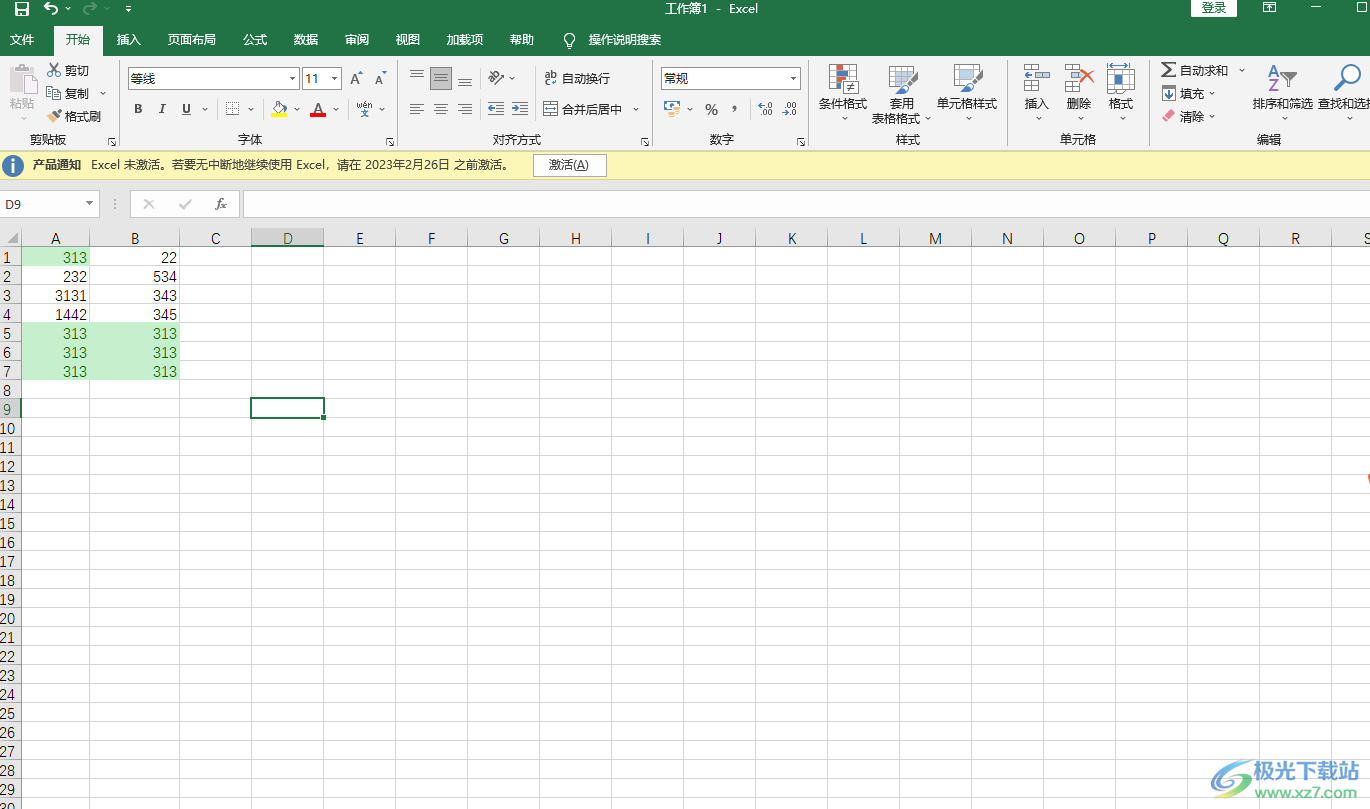Click the Activate (激活) button
The width and height of the screenshot is (1370, 809).
point(570,165)
